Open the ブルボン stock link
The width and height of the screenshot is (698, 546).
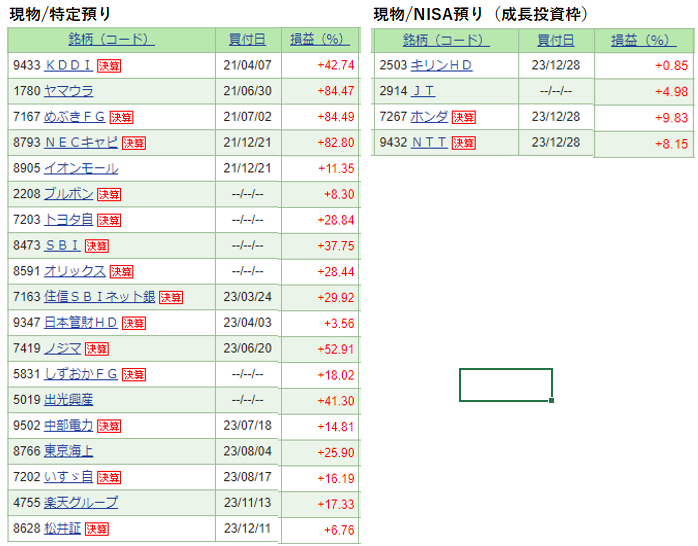click(69, 194)
